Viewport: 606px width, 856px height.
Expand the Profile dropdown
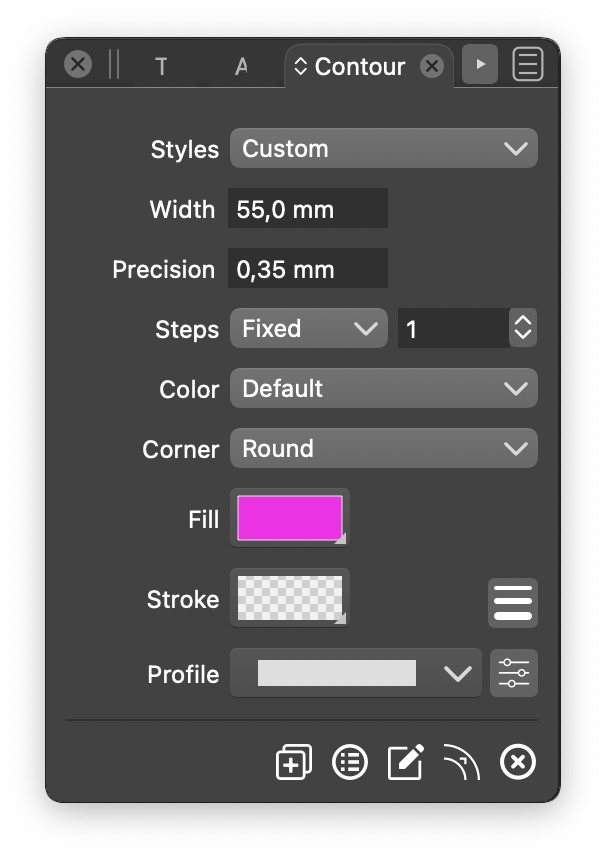coord(356,673)
